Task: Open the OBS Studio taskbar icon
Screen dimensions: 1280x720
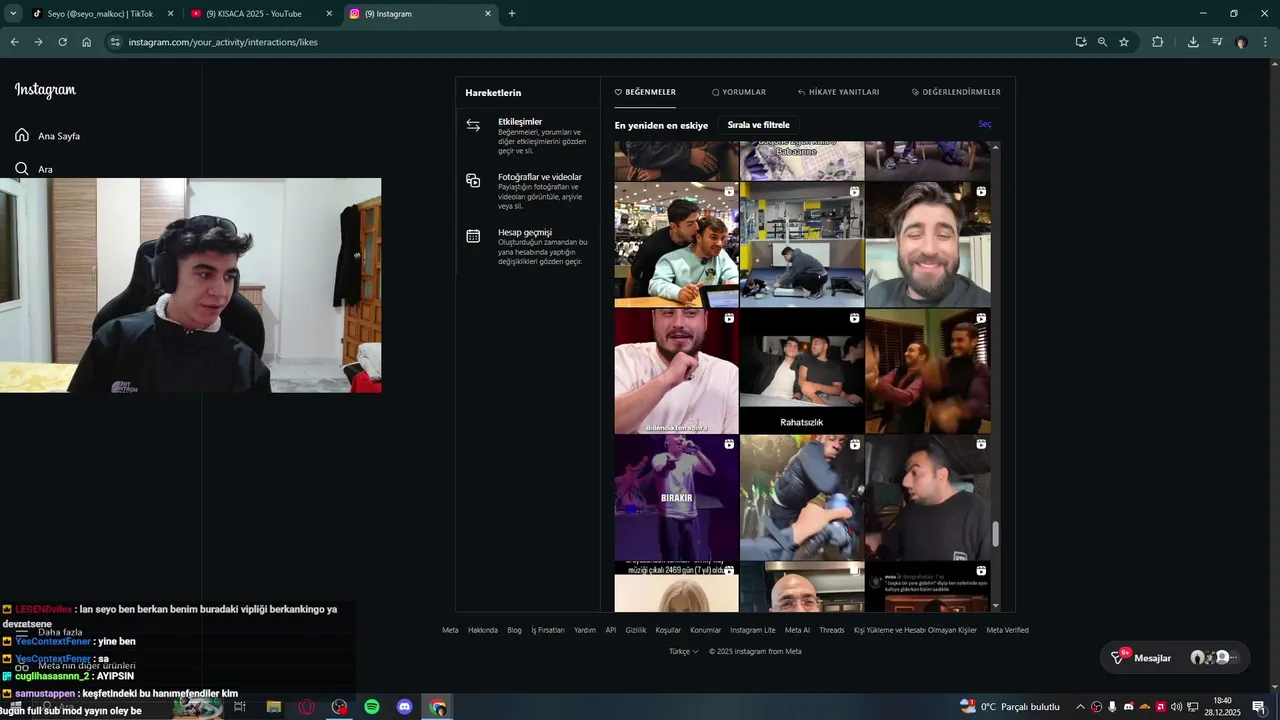Action: coord(340,707)
